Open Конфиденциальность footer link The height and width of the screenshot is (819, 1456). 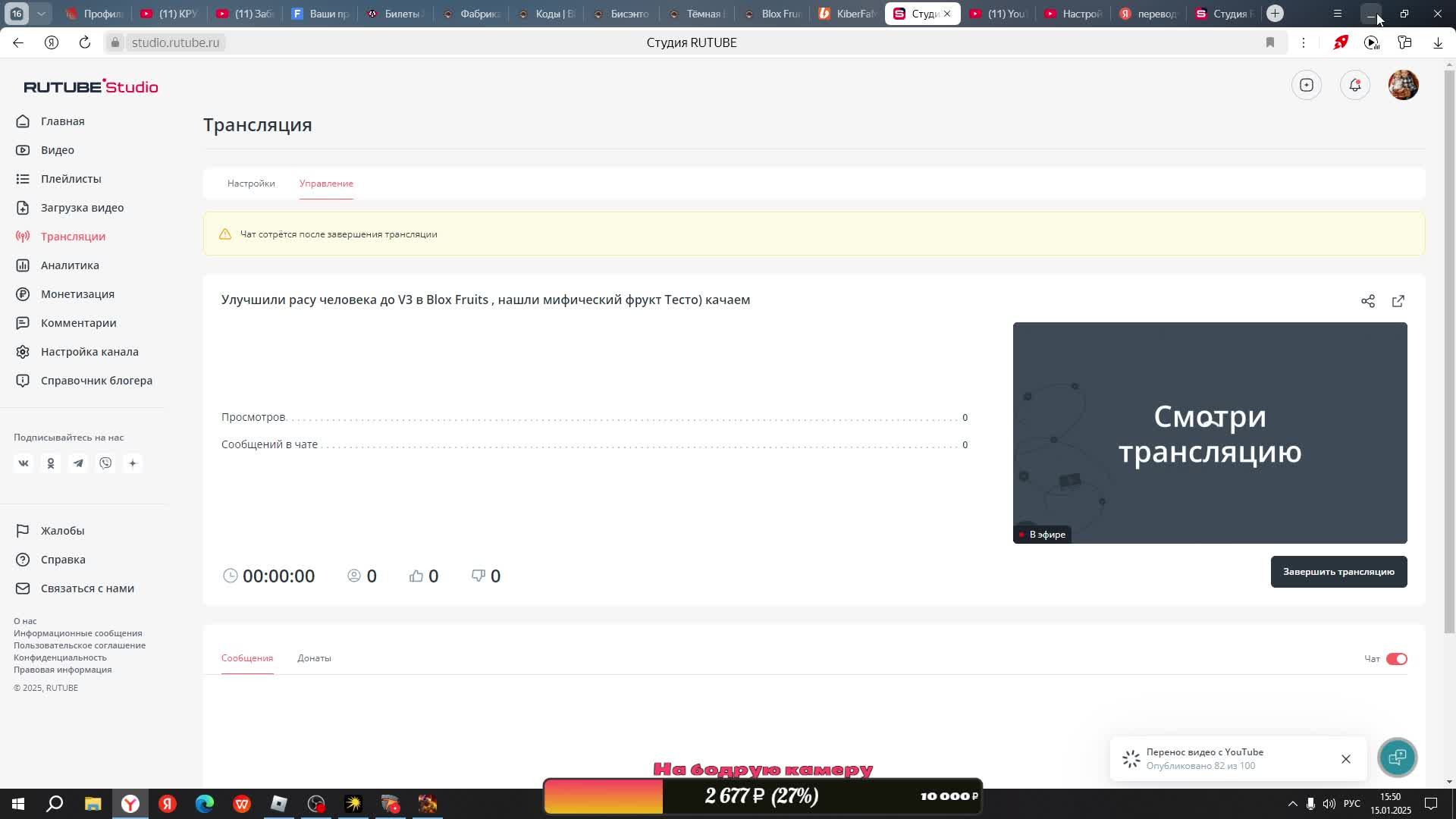pos(60,657)
